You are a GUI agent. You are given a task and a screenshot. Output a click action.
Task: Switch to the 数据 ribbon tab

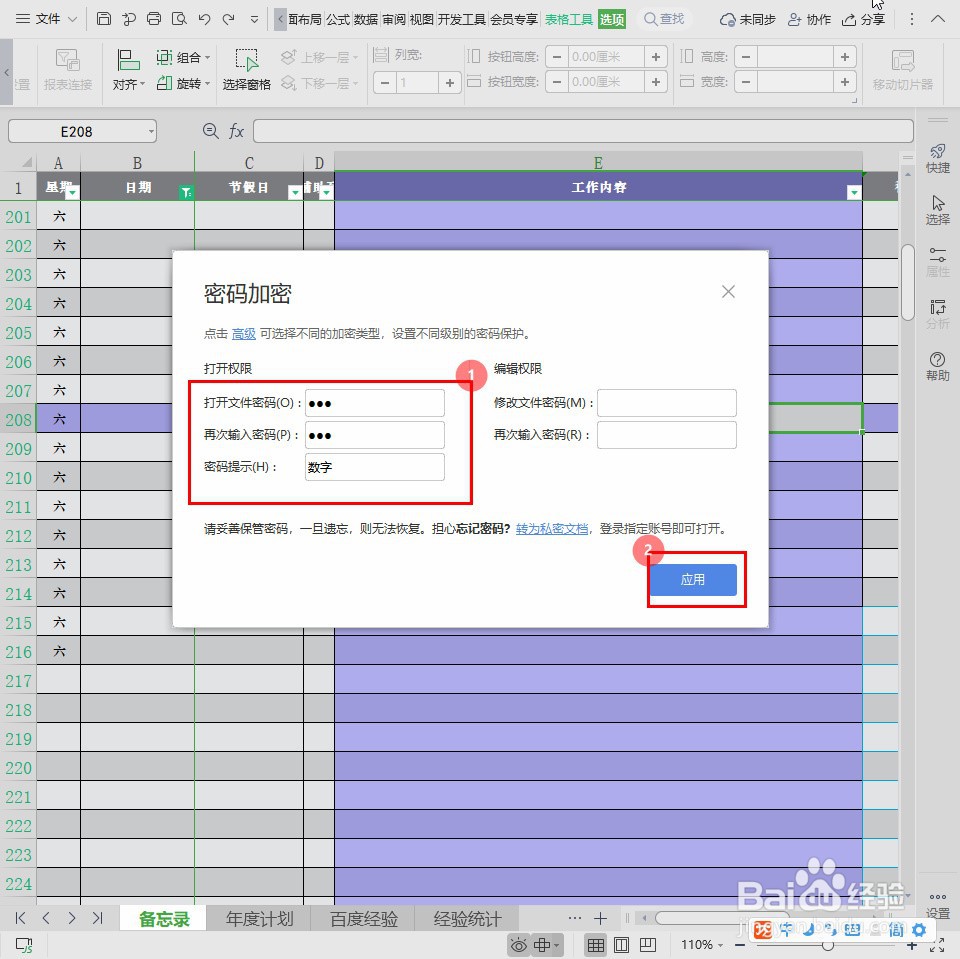366,20
